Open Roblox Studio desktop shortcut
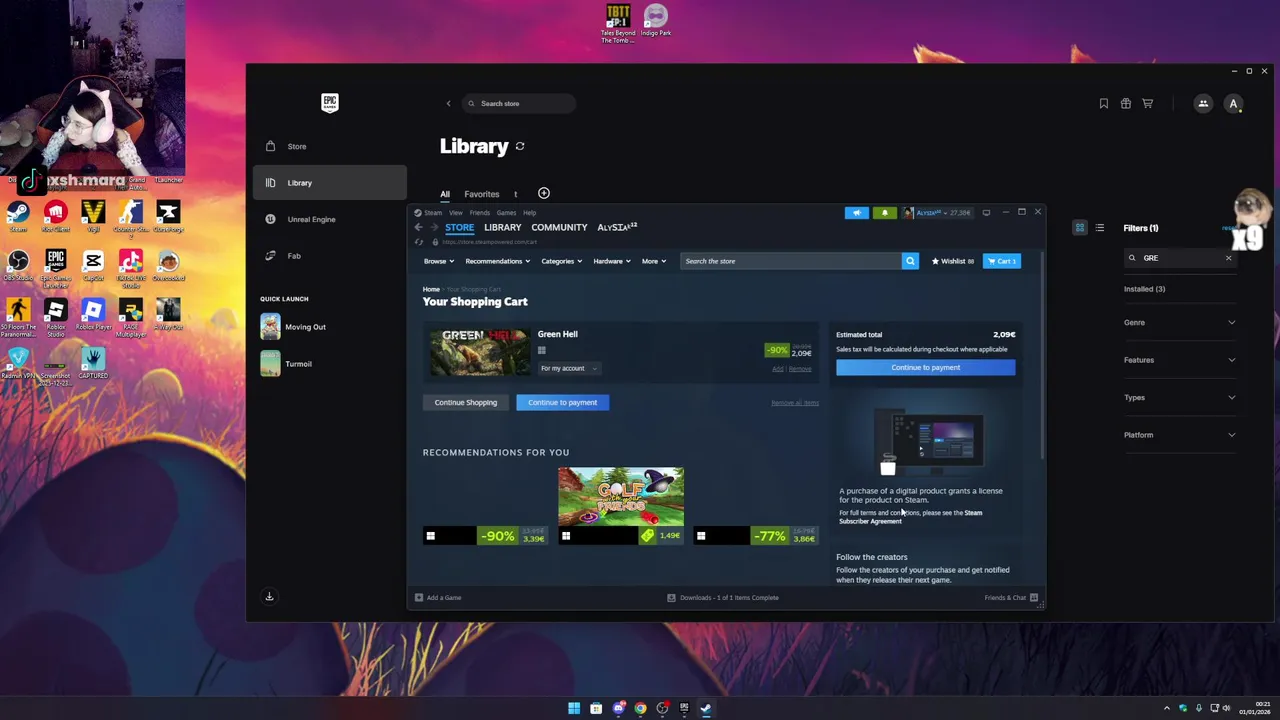 (55, 315)
